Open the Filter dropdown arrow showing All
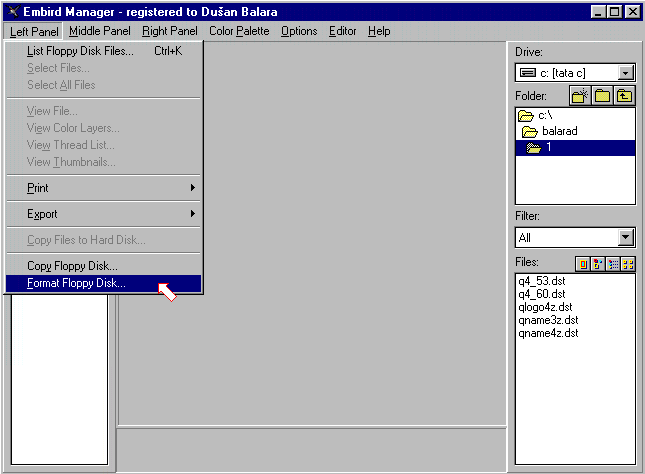The height and width of the screenshot is (474, 645). 626,237
